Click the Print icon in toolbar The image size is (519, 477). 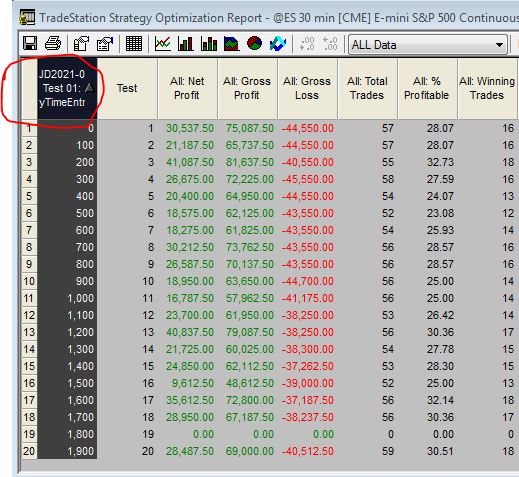(x=53, y=44)
